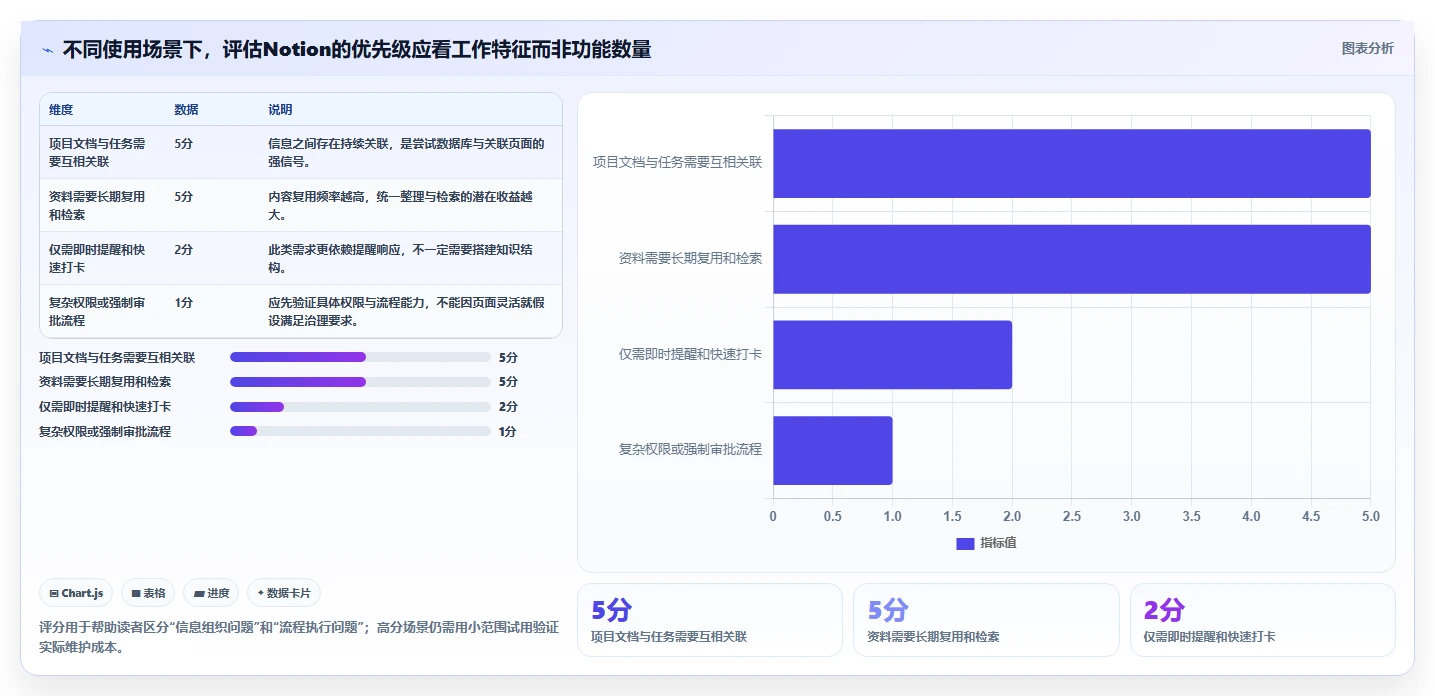Open the 5分 资料需要长期复用和检索 data card
This screenshot has height=696, width=1435.
tap(986, 620)
